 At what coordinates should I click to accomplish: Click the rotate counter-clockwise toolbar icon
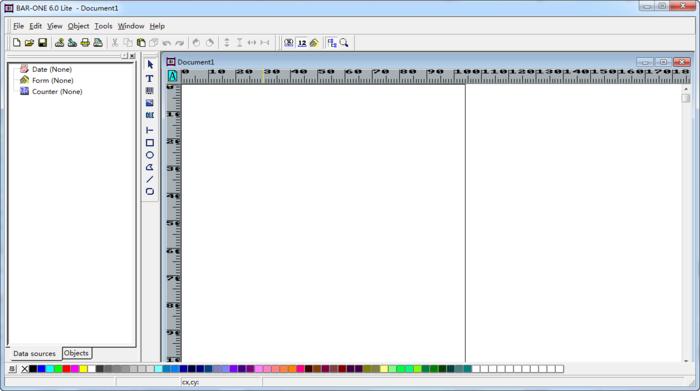(x=196, y=43)
